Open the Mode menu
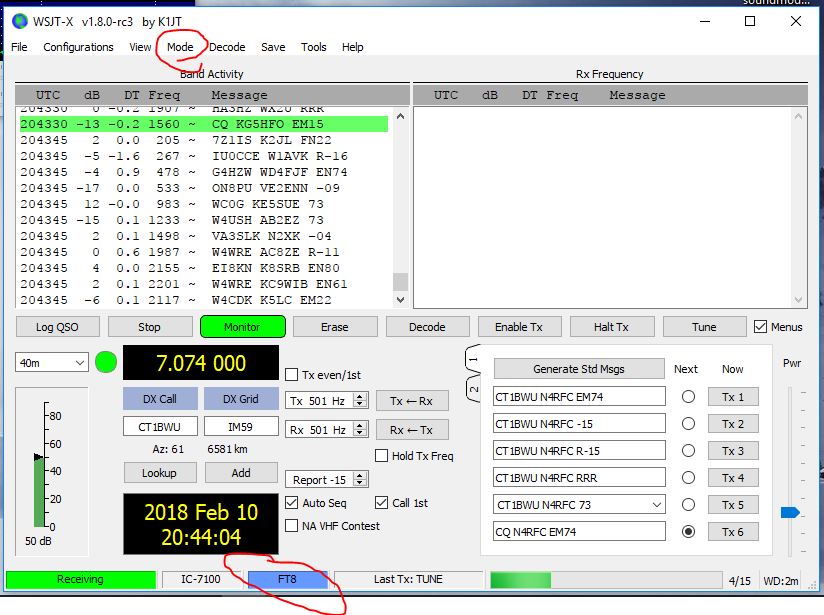 (180, 47)
